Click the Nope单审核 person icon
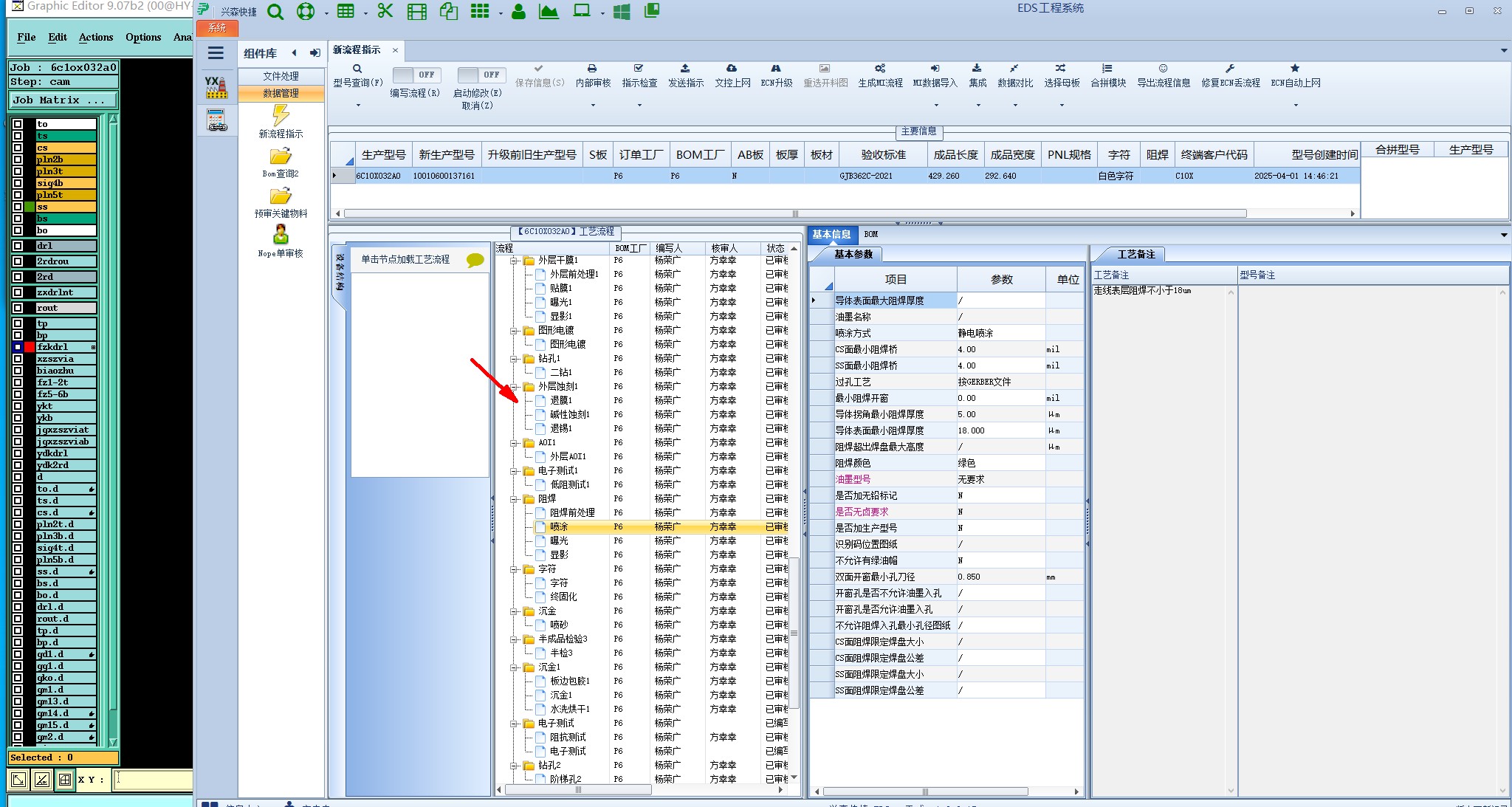1512x807 pixels. (281, 235)
